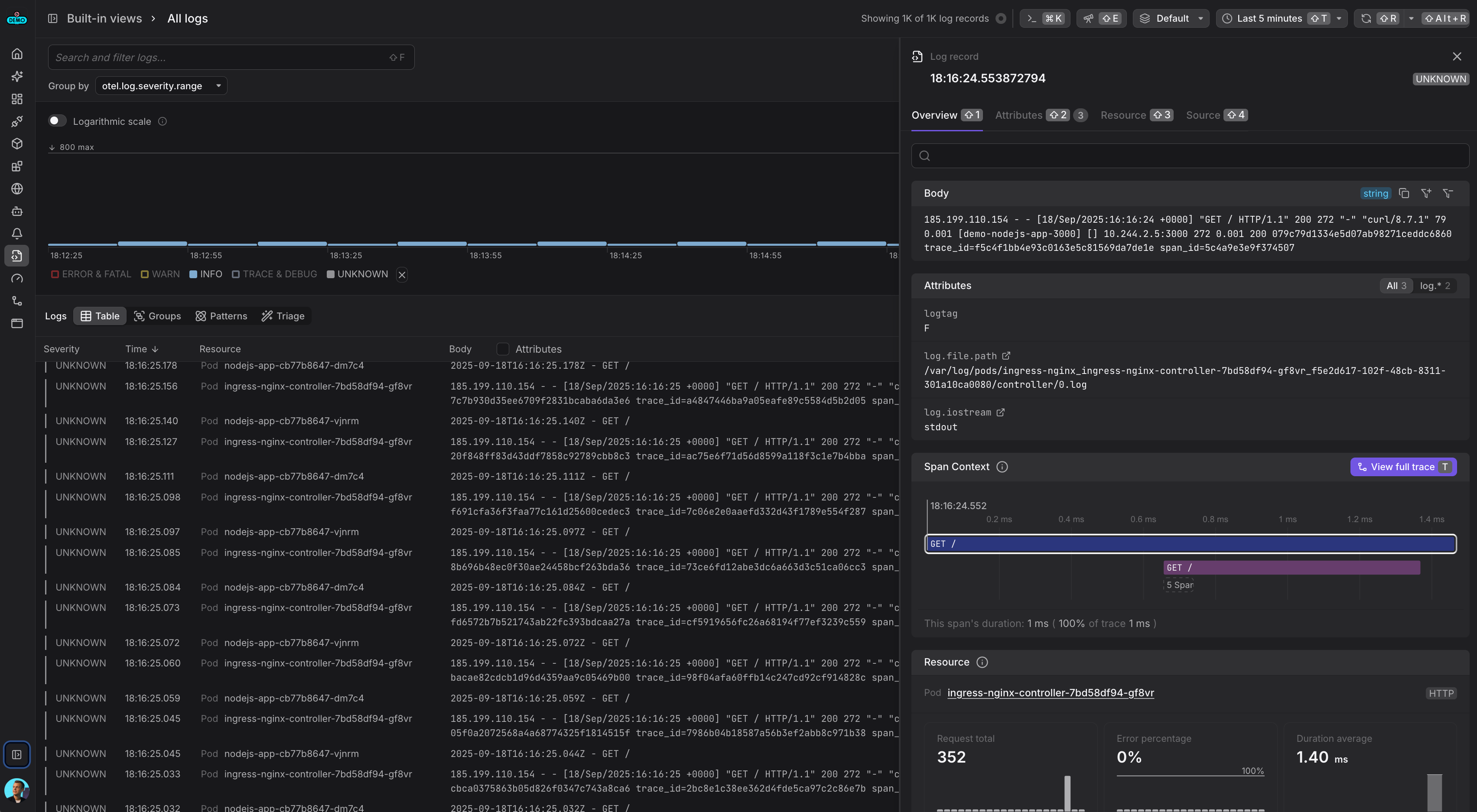
Task: Expand the 5 Spans collapsed group
Action: pyautogui.click(x=1179, y=585)
